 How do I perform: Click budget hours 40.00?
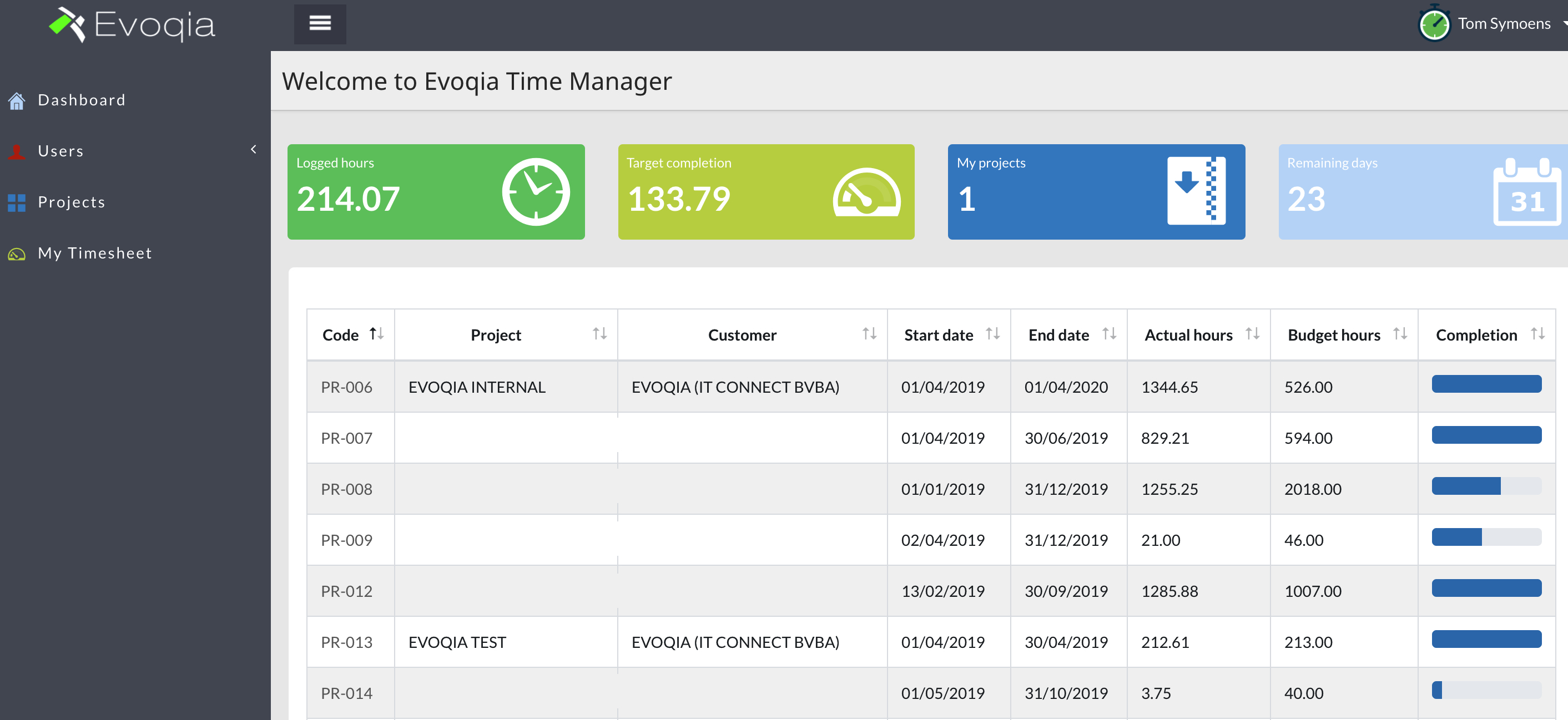point(1304,694)
